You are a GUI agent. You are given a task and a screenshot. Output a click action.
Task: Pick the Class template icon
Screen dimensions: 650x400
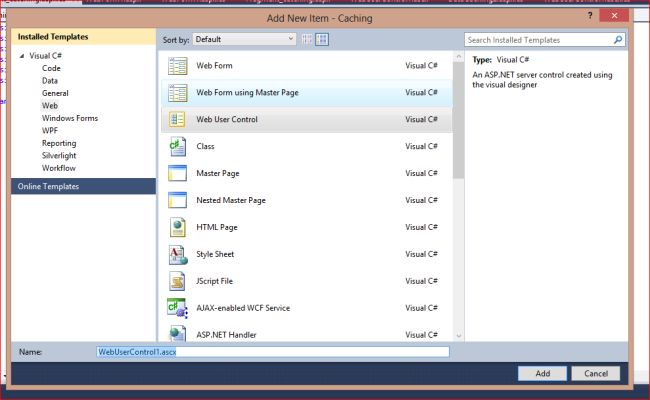coord(177,147)
